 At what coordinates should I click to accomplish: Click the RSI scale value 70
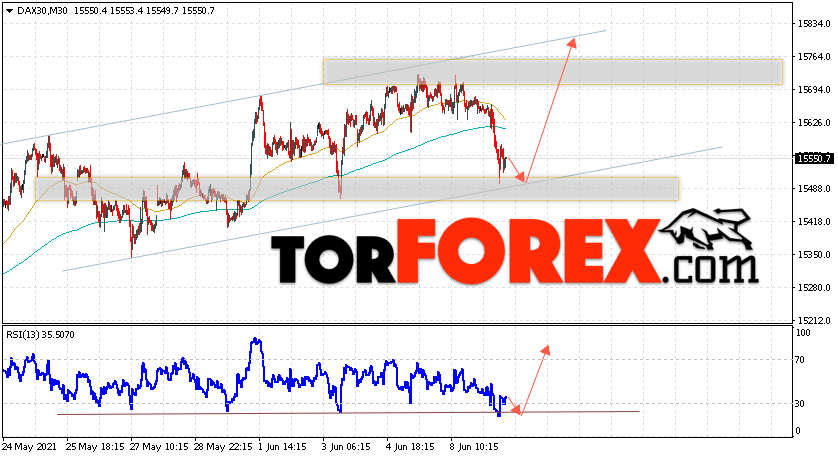(800, 360)
